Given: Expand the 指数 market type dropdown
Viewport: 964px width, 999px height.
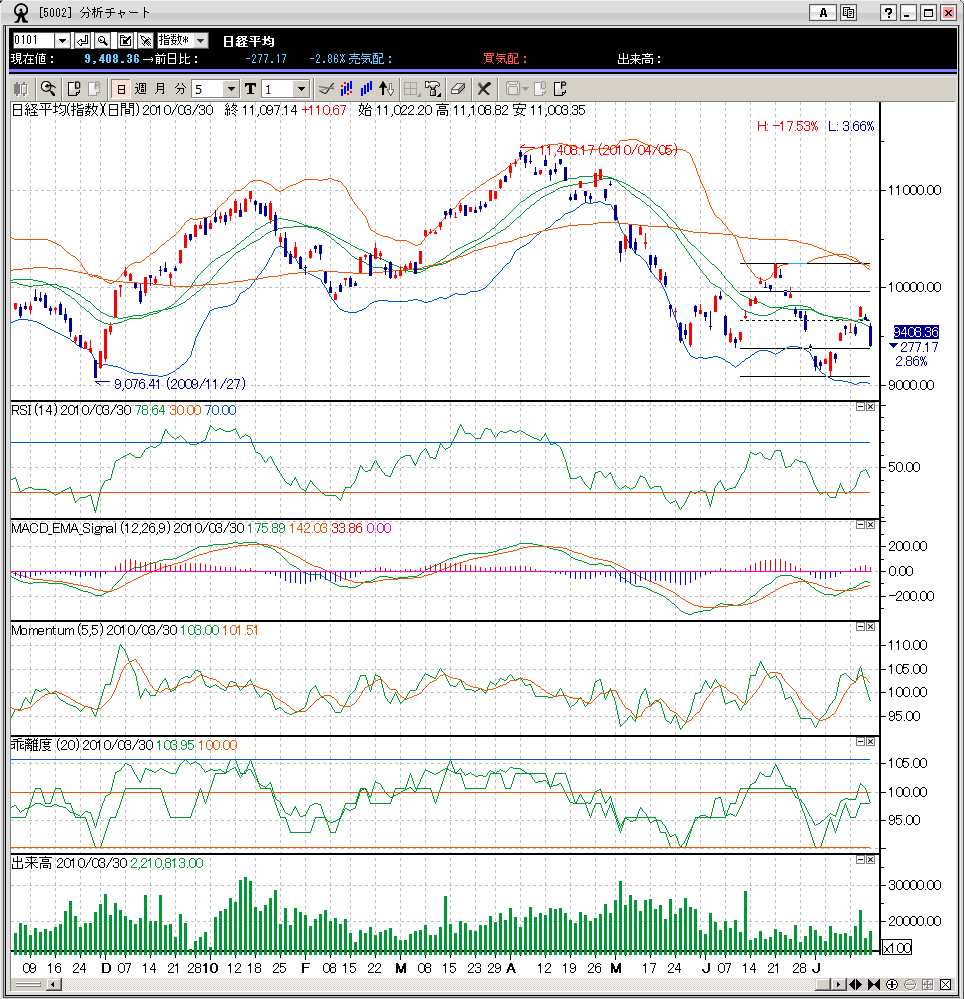Looking at the screenshot, I should click(200, 40).
